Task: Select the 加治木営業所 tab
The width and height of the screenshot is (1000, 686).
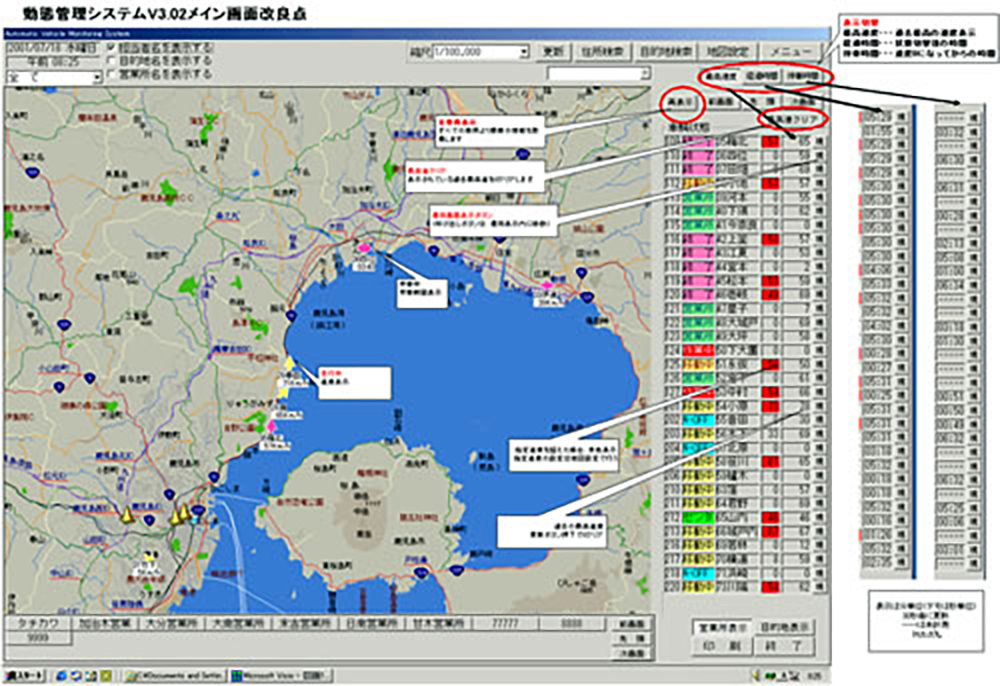Action: coord(105,624)
